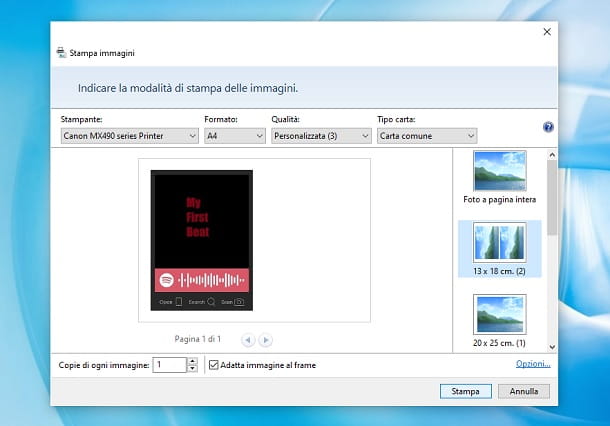The width and height of the screenshot is (610, 426).
Task: Close the Stampa immagini dialog
Action: coord(547,32)
